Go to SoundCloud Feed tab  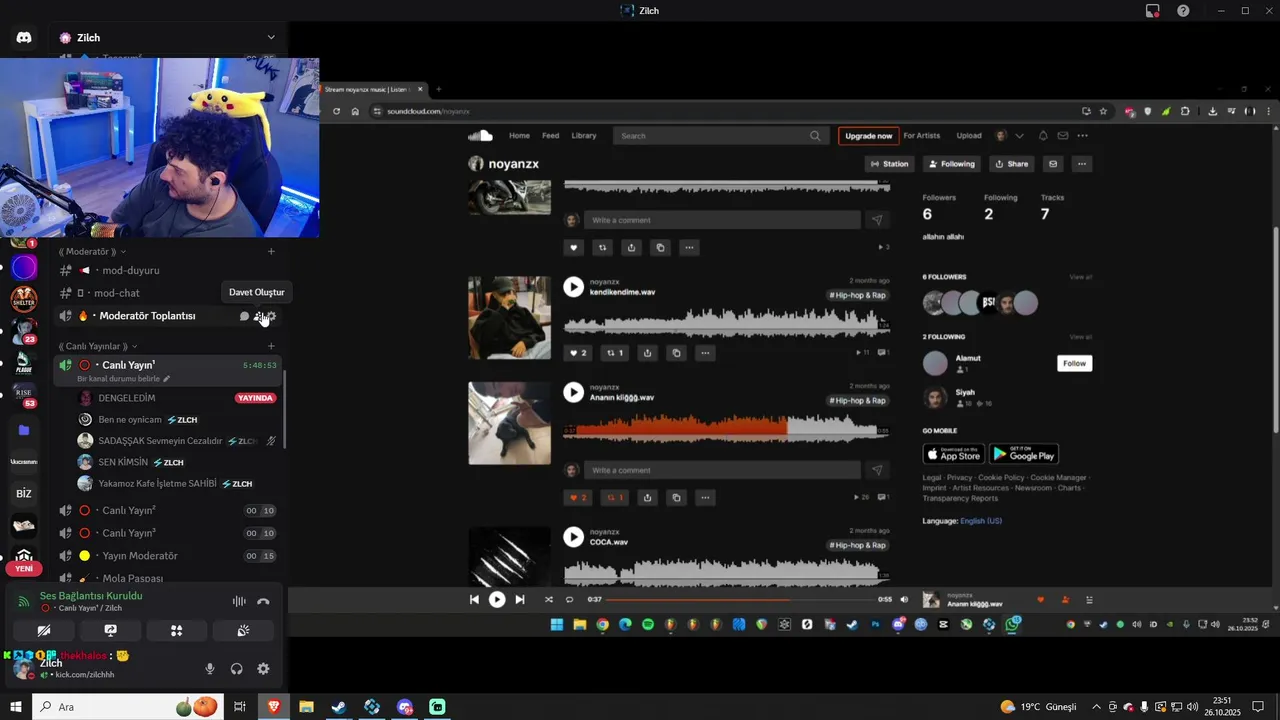[551, 136]
